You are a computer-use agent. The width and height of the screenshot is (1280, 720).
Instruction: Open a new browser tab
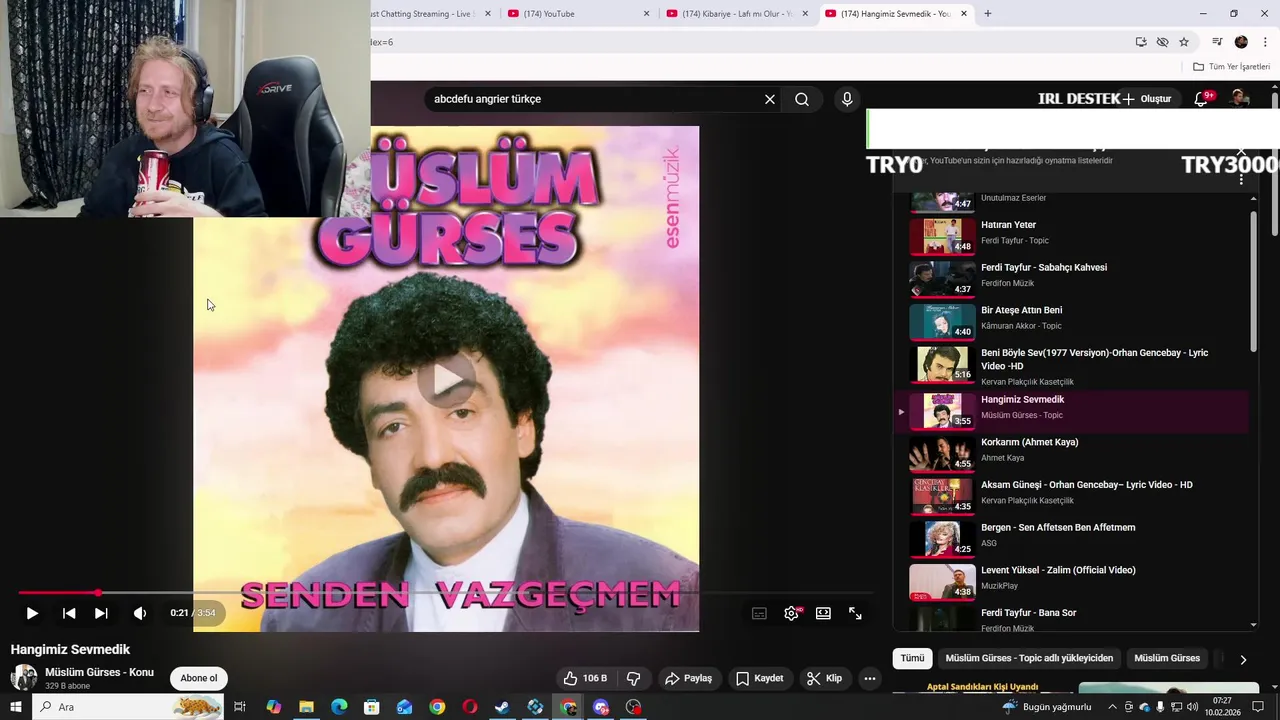point(987,13)
